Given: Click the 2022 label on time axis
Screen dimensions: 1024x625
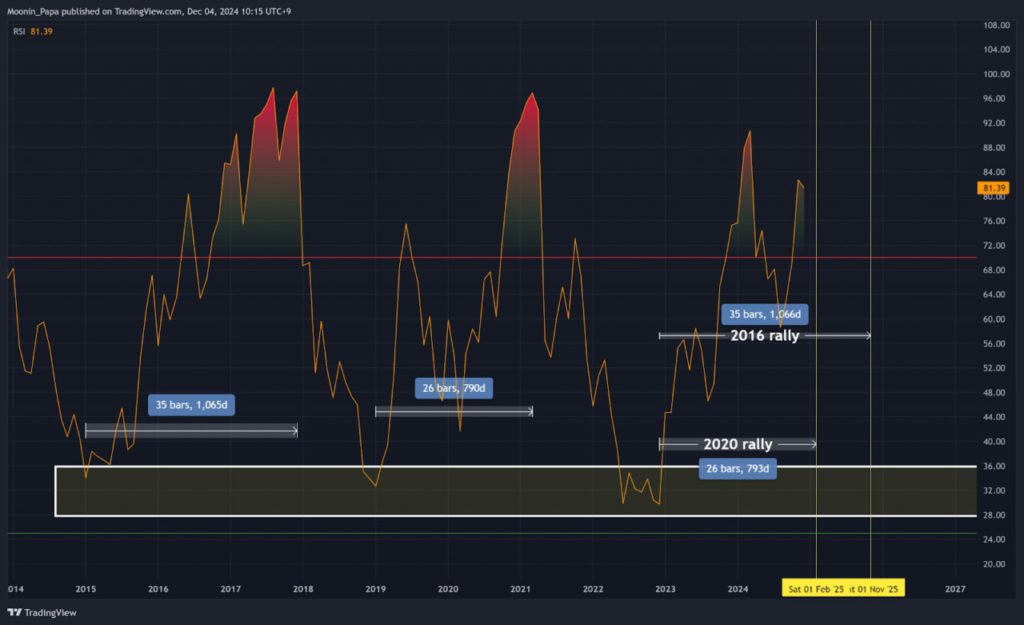Looking at the screenshot, I should [593, 589].
